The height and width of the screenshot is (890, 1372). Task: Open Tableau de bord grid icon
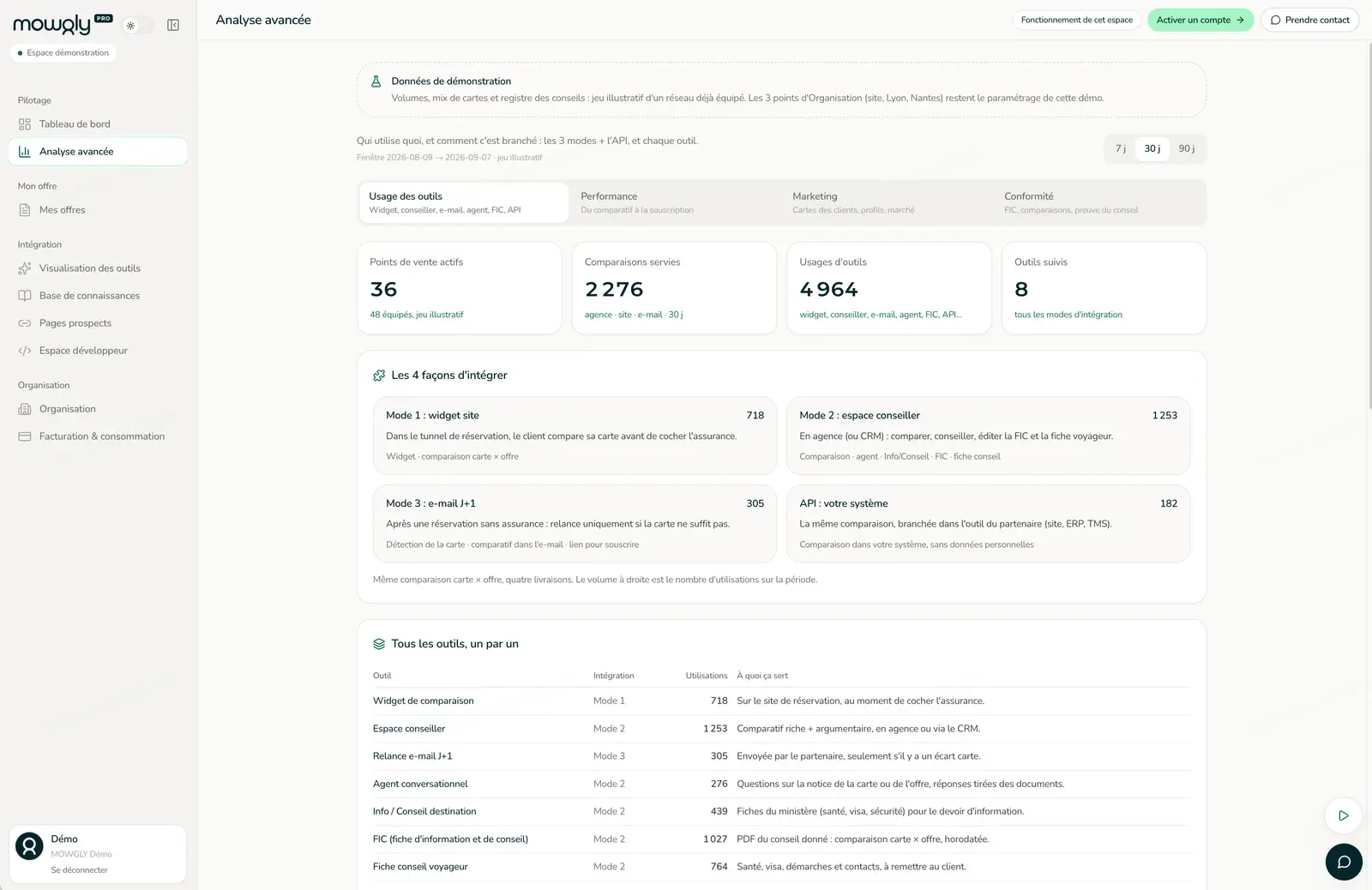click(x=25, y=124)
